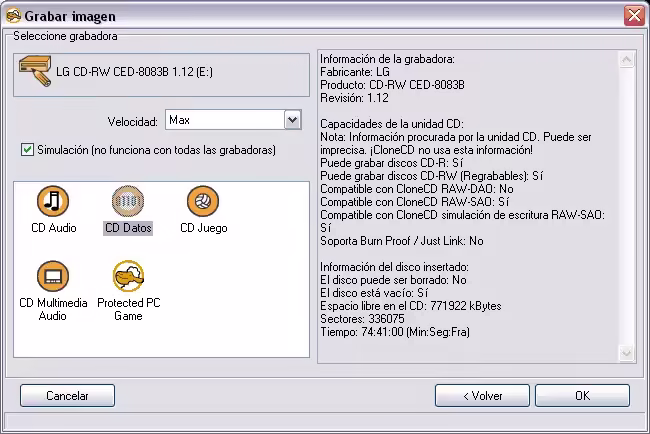Image resolution: width=650 pixels, height=434 pixels.
Task: Click the CloneCD sheep icon in title bar
Action: pos(14,16)
